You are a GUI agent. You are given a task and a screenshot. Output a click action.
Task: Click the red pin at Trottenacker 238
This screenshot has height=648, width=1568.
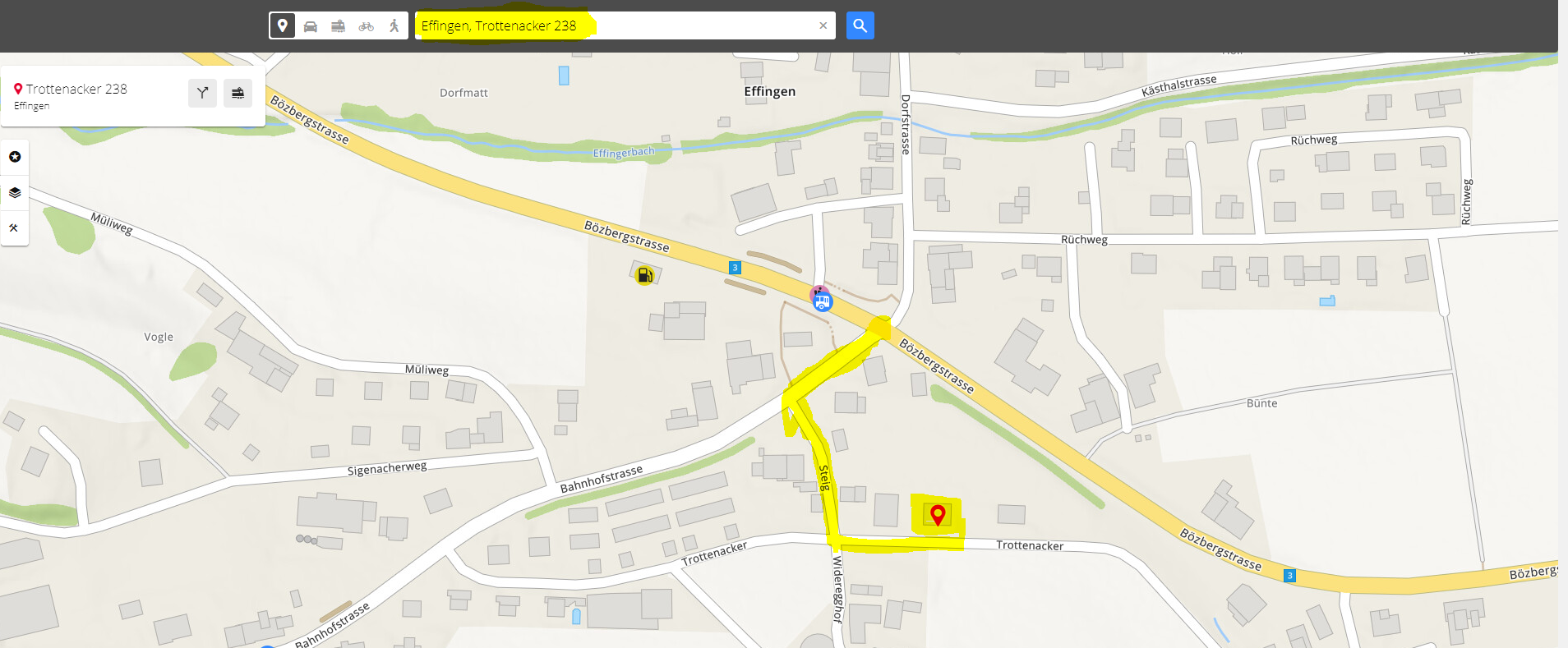(938, 515)
